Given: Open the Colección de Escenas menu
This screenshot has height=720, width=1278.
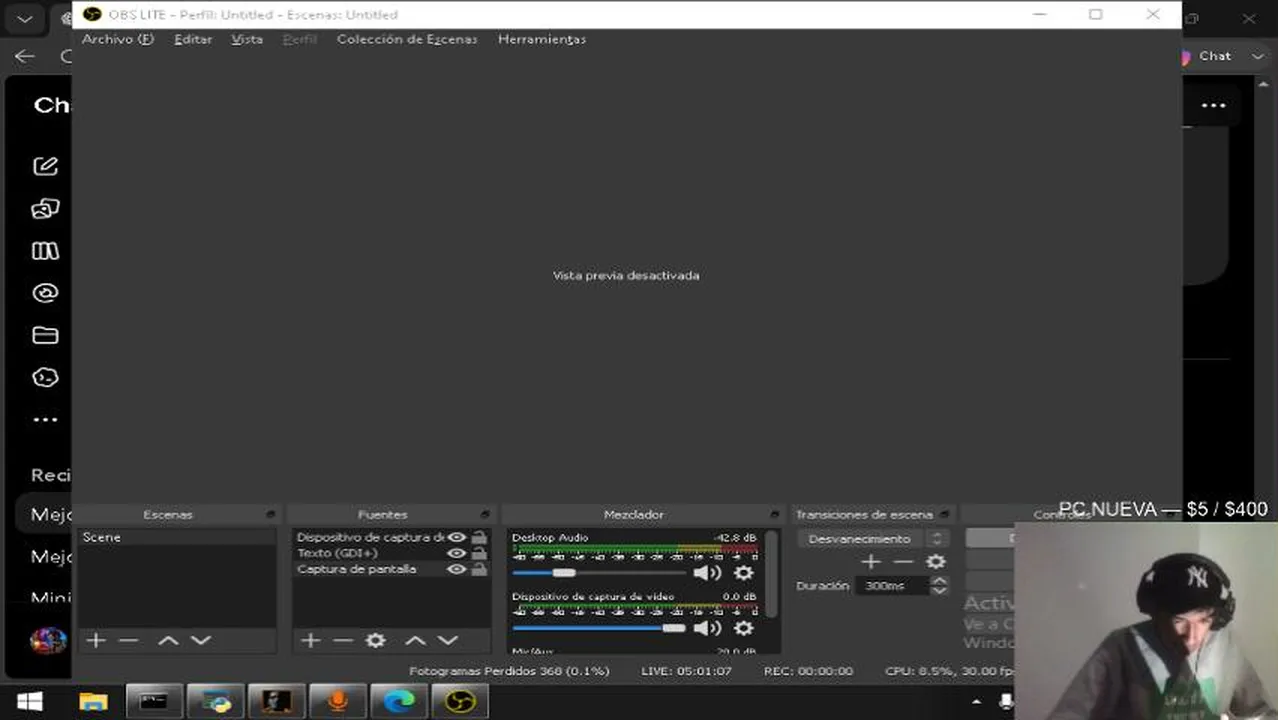Looking at the screenshot, I should pyautogui.click(x=407, y=39).
